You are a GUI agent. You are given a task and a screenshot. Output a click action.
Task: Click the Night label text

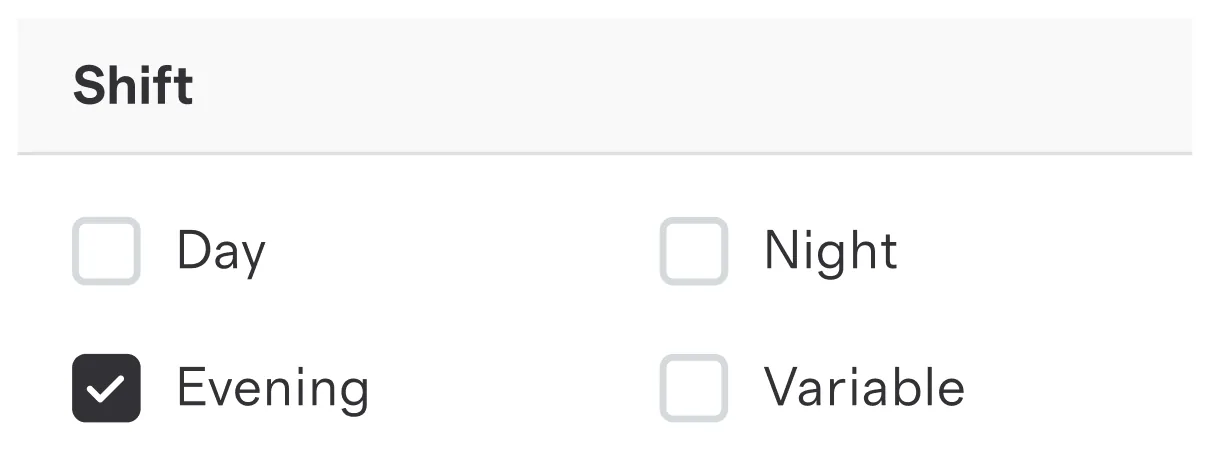(831, 251)
